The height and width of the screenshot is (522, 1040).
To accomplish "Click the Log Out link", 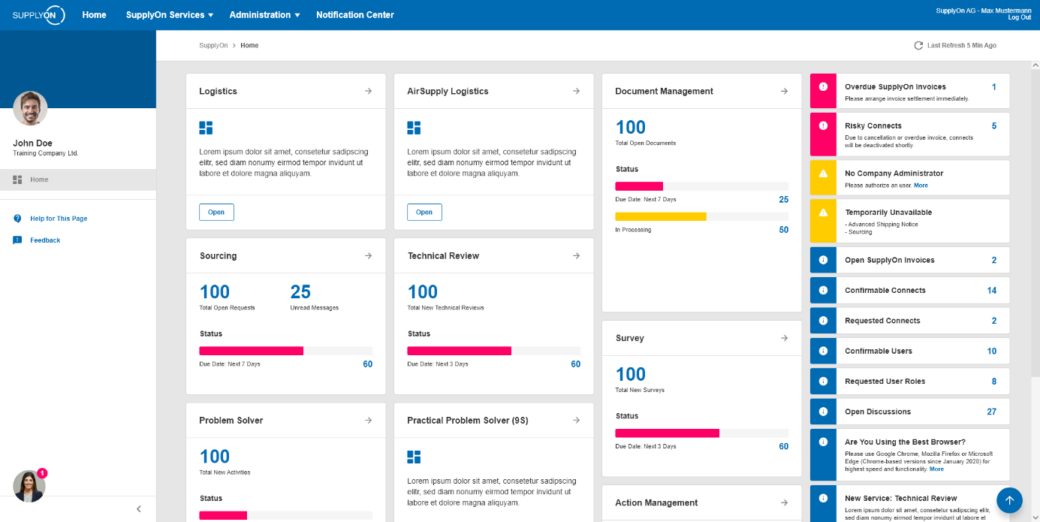I will (1019, 18).
